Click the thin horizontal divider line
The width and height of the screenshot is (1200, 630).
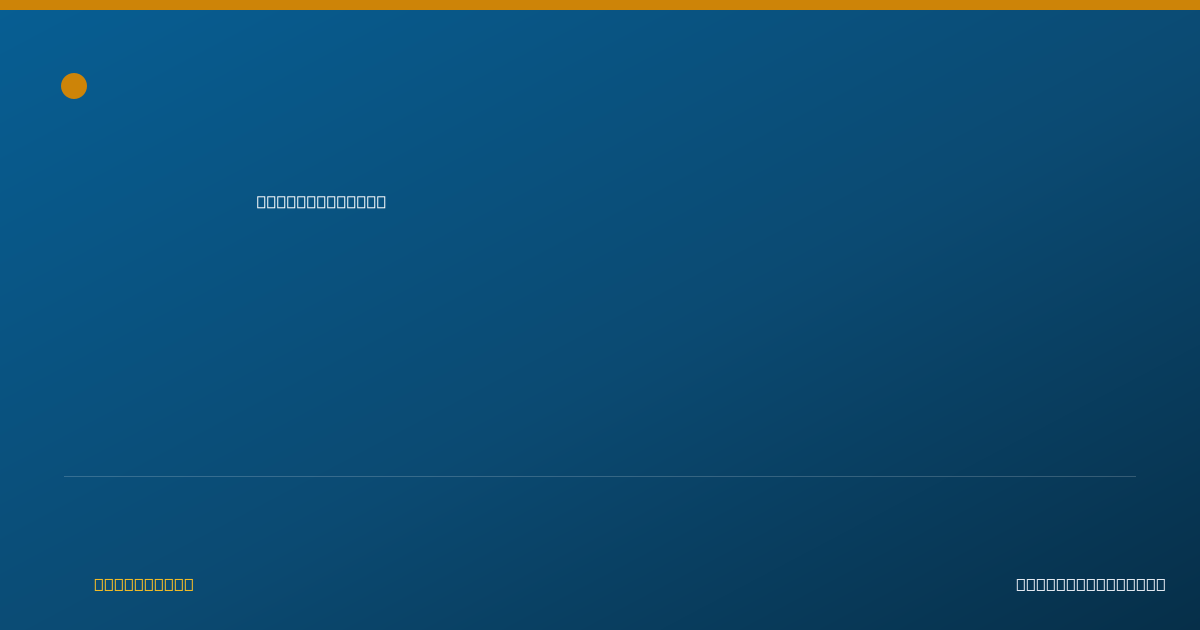tap(600, 476)
